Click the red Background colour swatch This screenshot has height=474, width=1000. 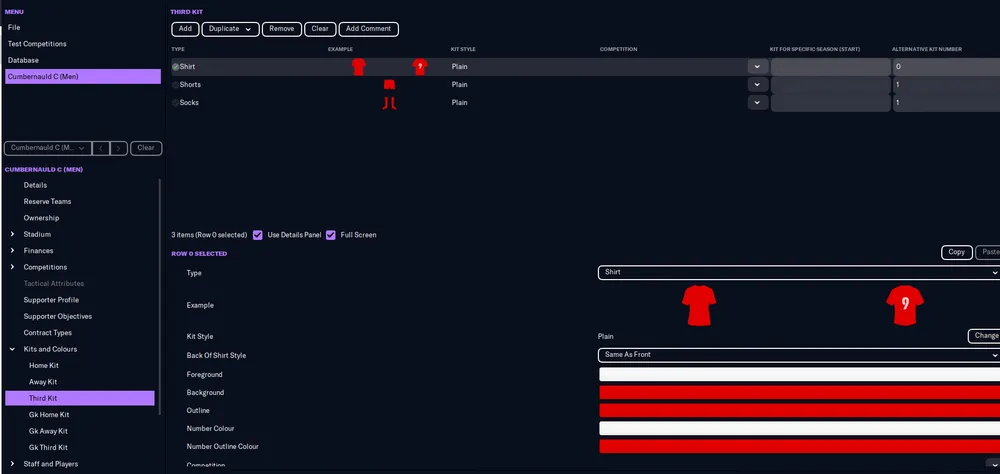click(798, 393)
